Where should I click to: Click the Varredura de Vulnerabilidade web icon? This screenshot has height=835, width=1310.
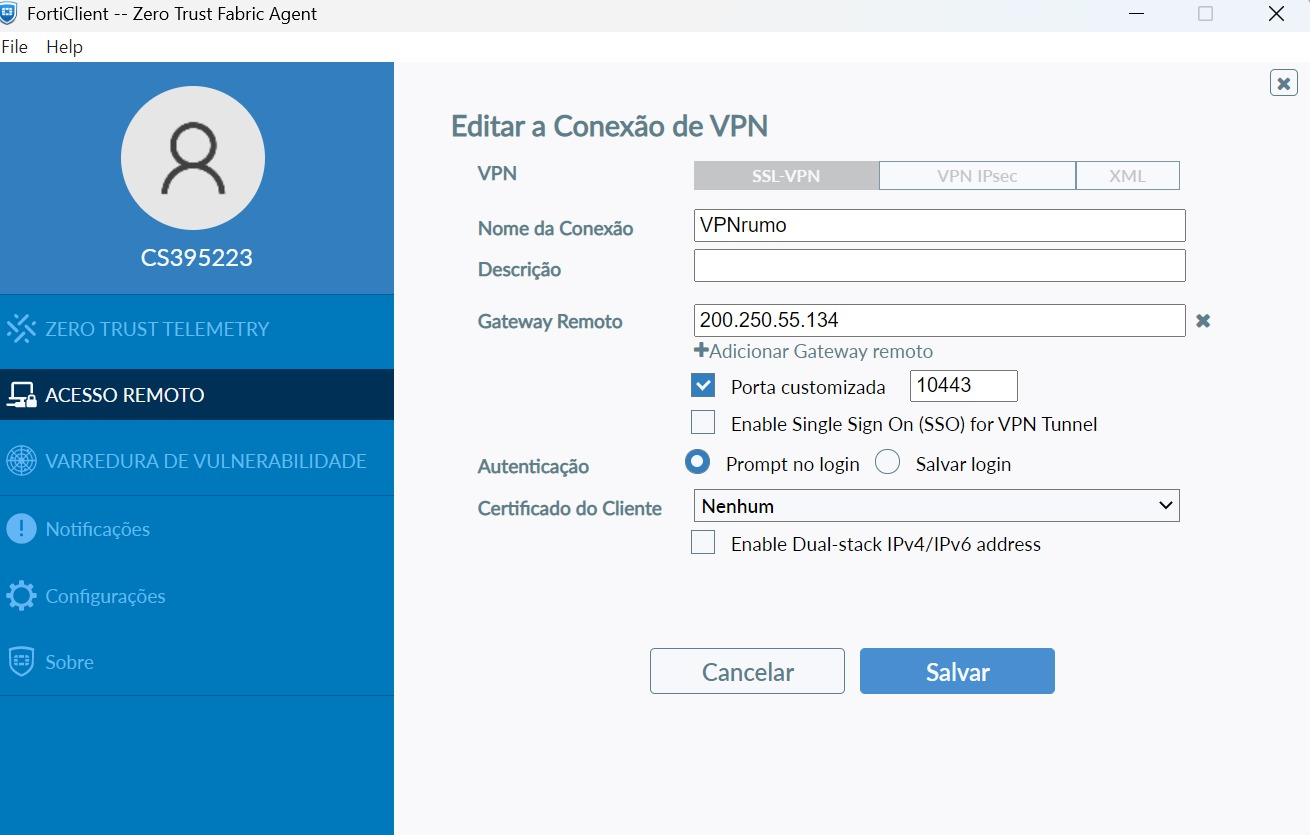pos(21,461)
